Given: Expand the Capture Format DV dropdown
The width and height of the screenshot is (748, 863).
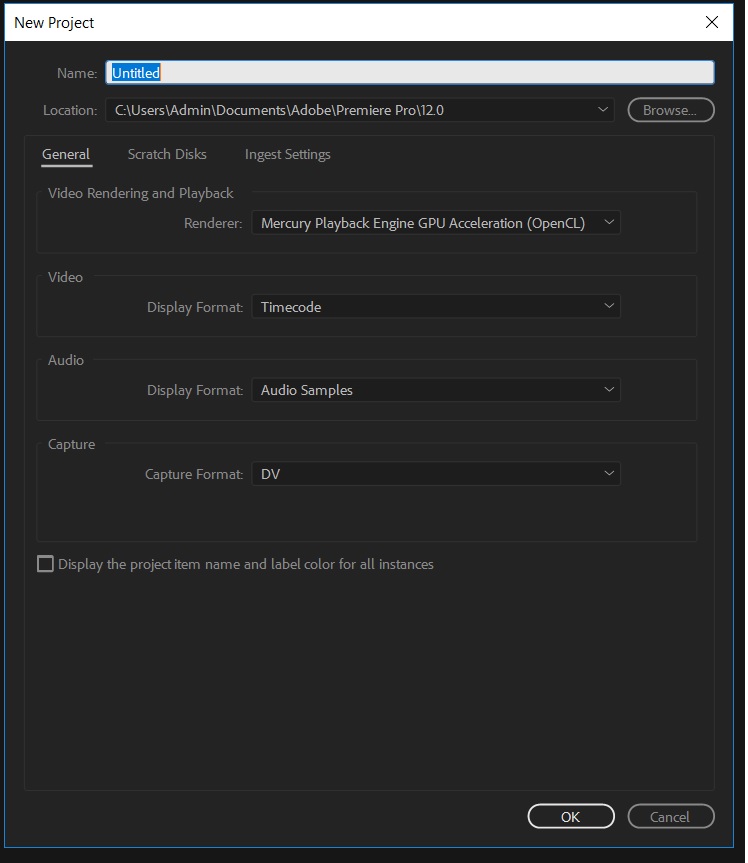Looking at the screenshot, I should (435, 474).
